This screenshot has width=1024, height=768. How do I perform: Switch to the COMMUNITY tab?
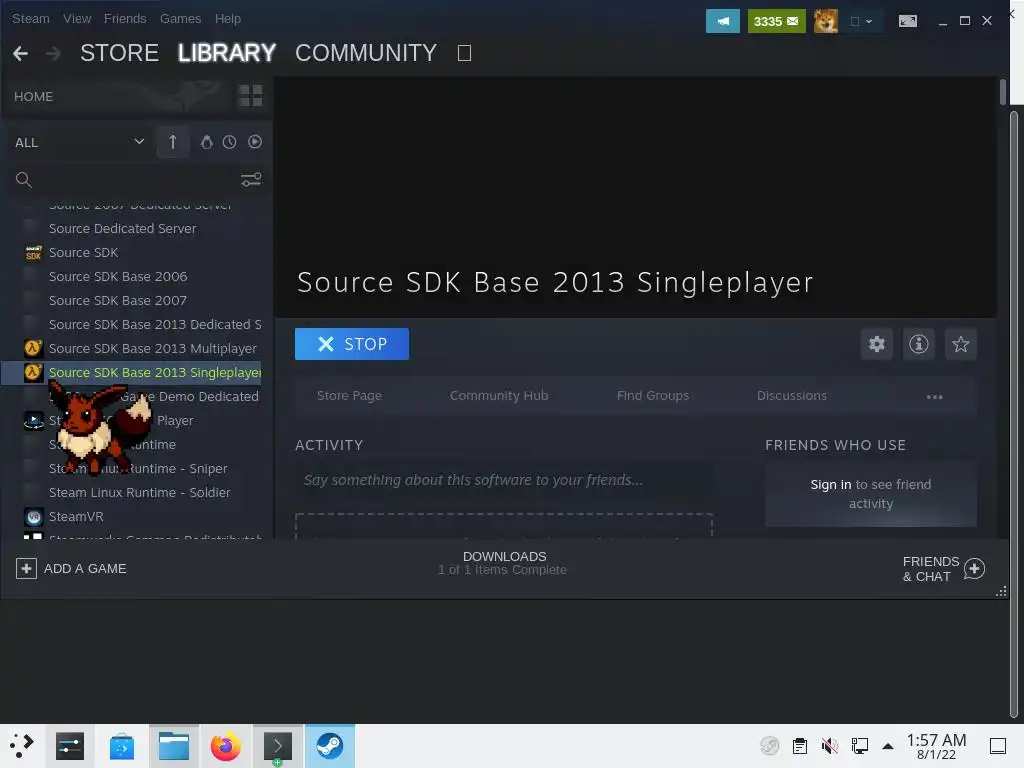click(366, 53)
